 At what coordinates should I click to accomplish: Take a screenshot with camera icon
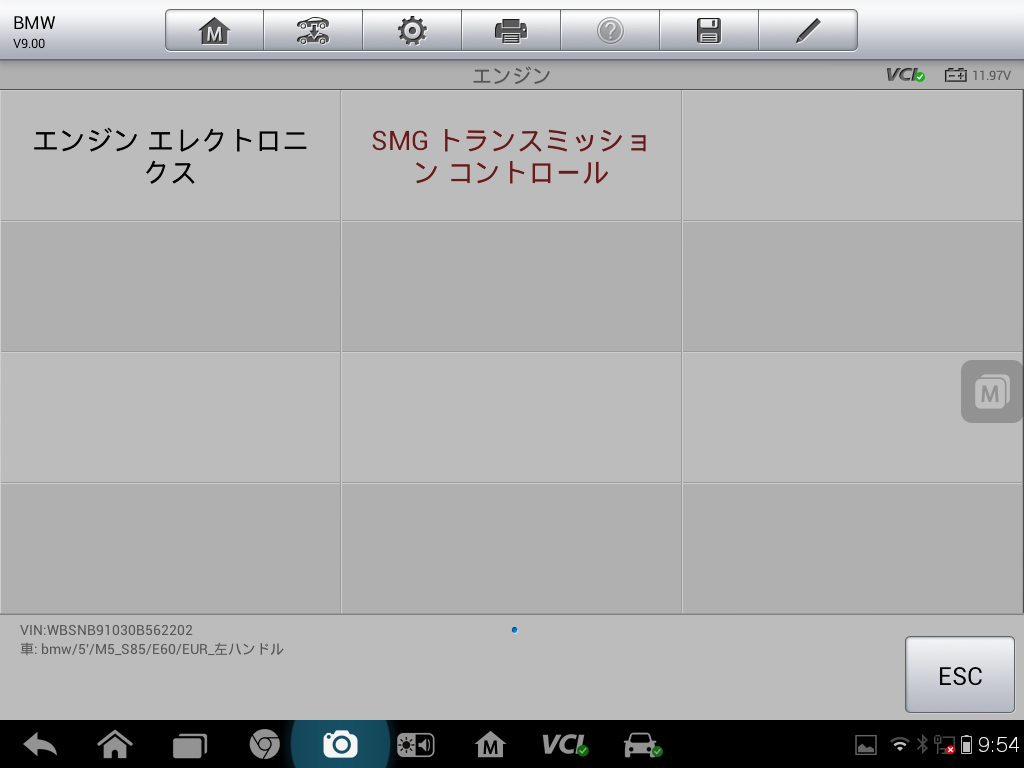[x=340, y=744]
